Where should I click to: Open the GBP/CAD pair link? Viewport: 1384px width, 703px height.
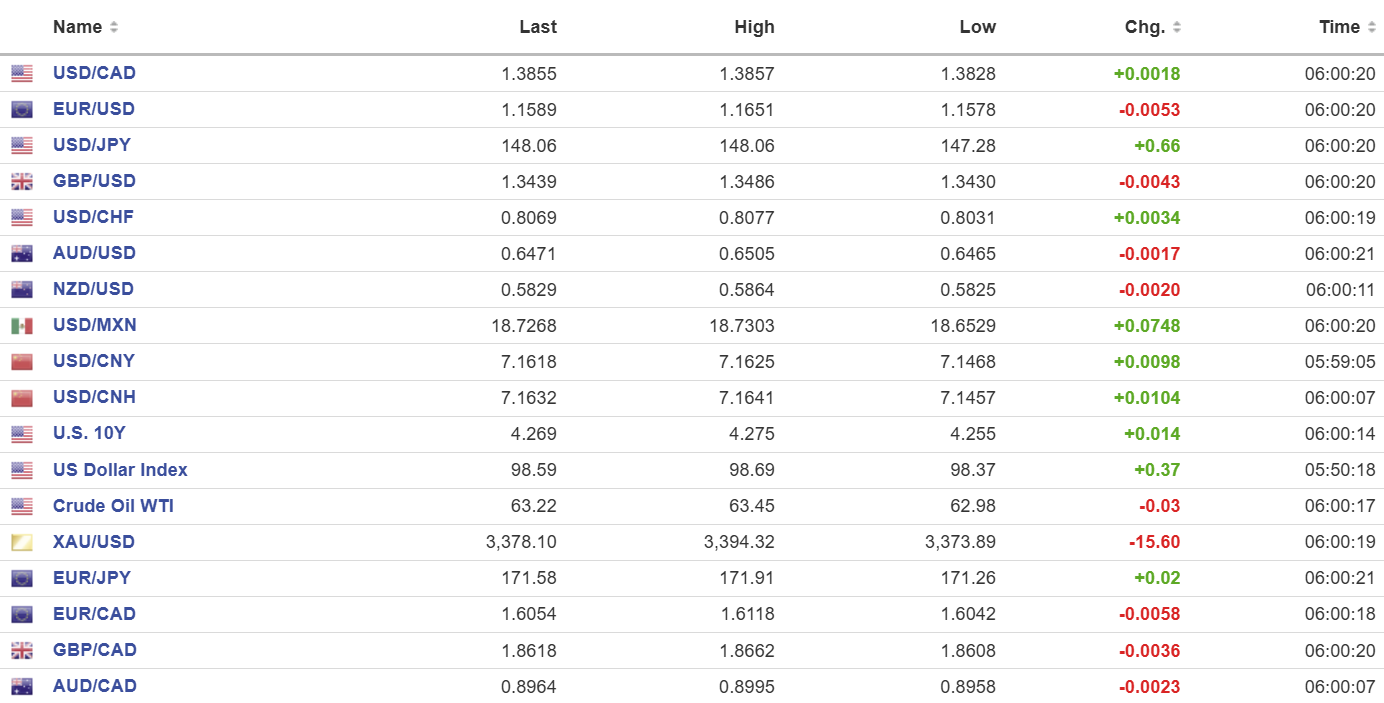(x=95, y=650)
